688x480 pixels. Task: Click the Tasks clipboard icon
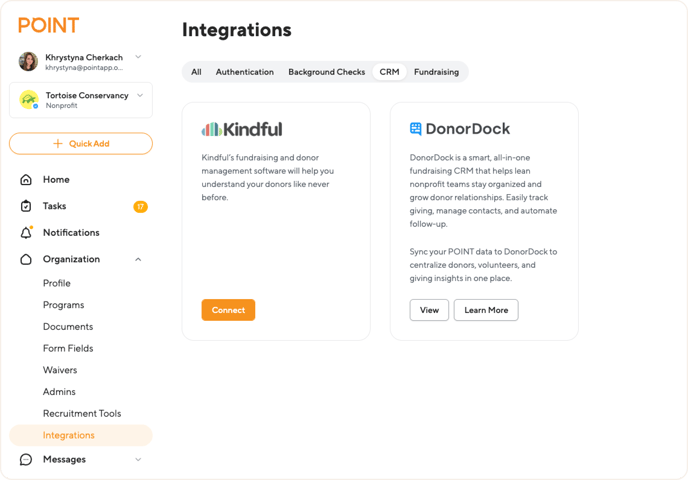[x=26, y=206]
